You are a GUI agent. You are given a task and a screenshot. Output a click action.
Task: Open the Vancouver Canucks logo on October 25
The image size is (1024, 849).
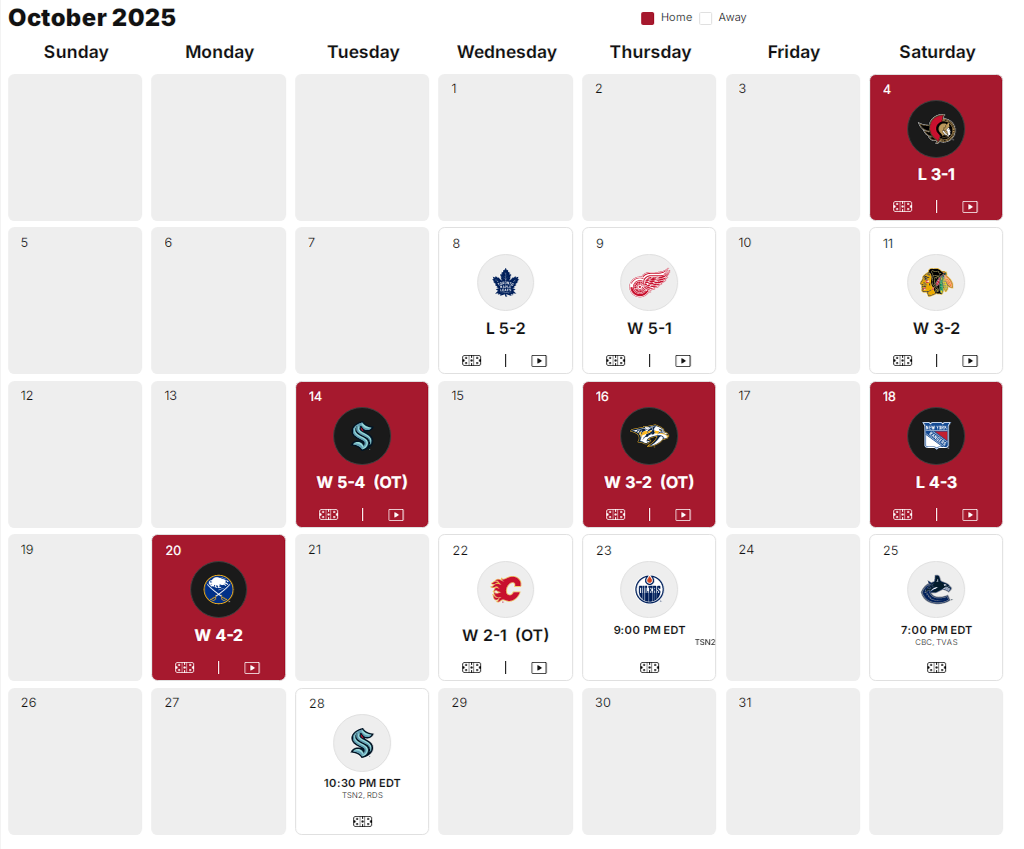(x=936, y=589)
